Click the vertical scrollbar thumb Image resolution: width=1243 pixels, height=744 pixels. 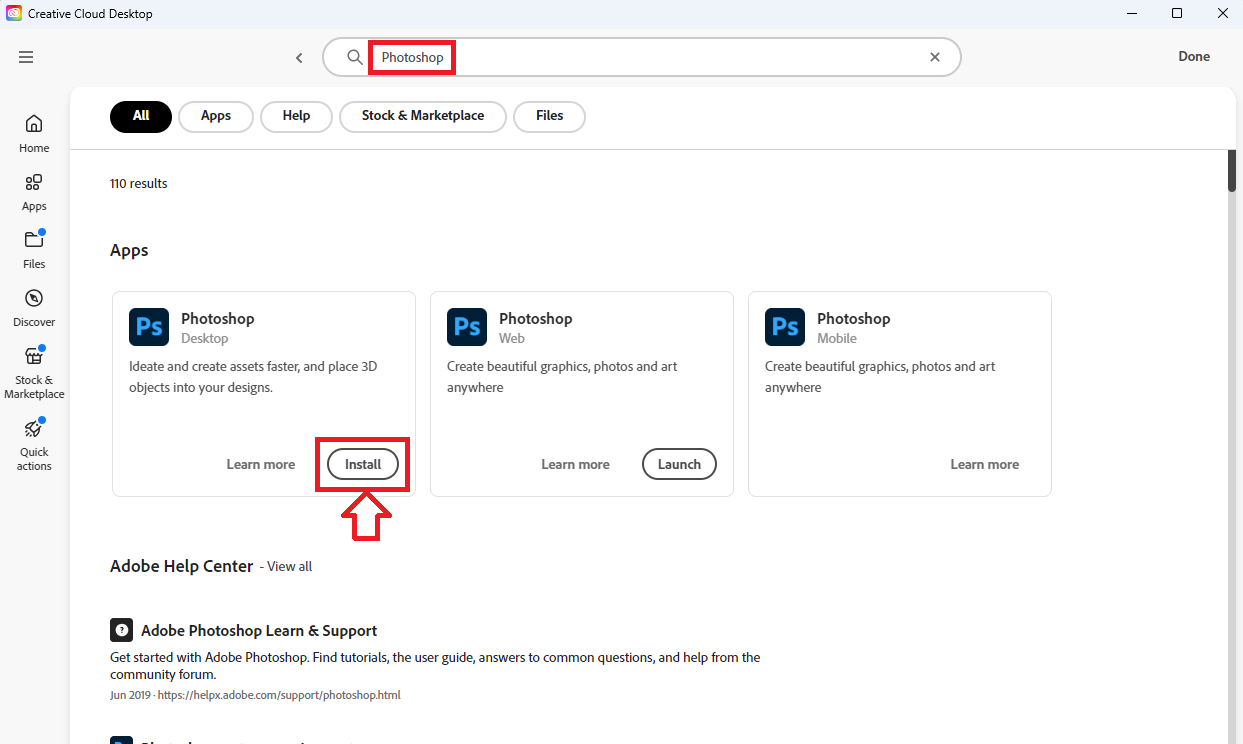(x=1232, y=170)
